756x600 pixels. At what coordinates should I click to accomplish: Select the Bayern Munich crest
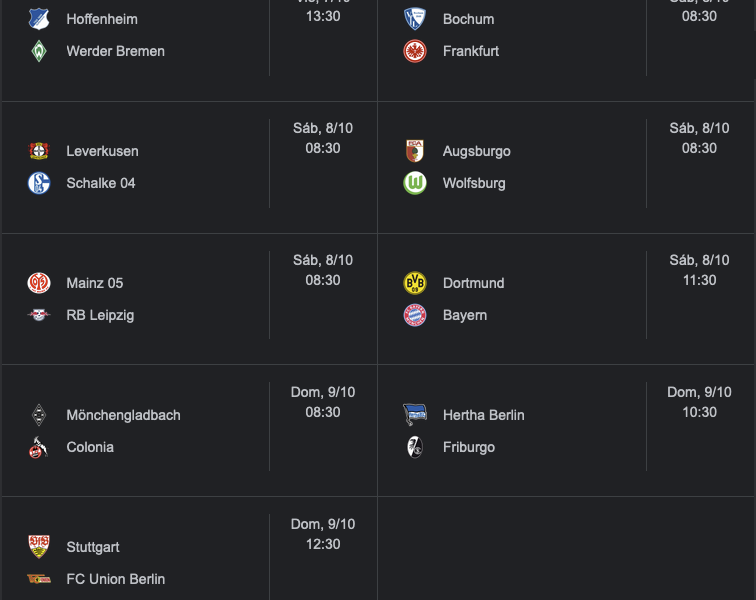point(415,315)
